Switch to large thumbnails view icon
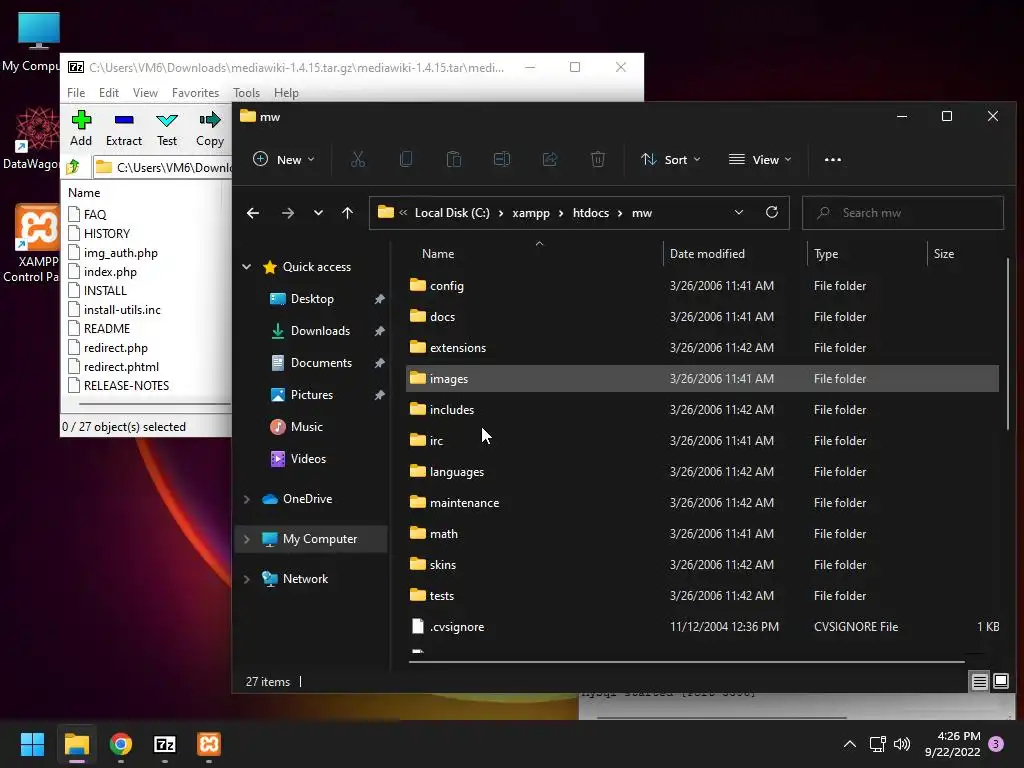 click(1000, 682)
